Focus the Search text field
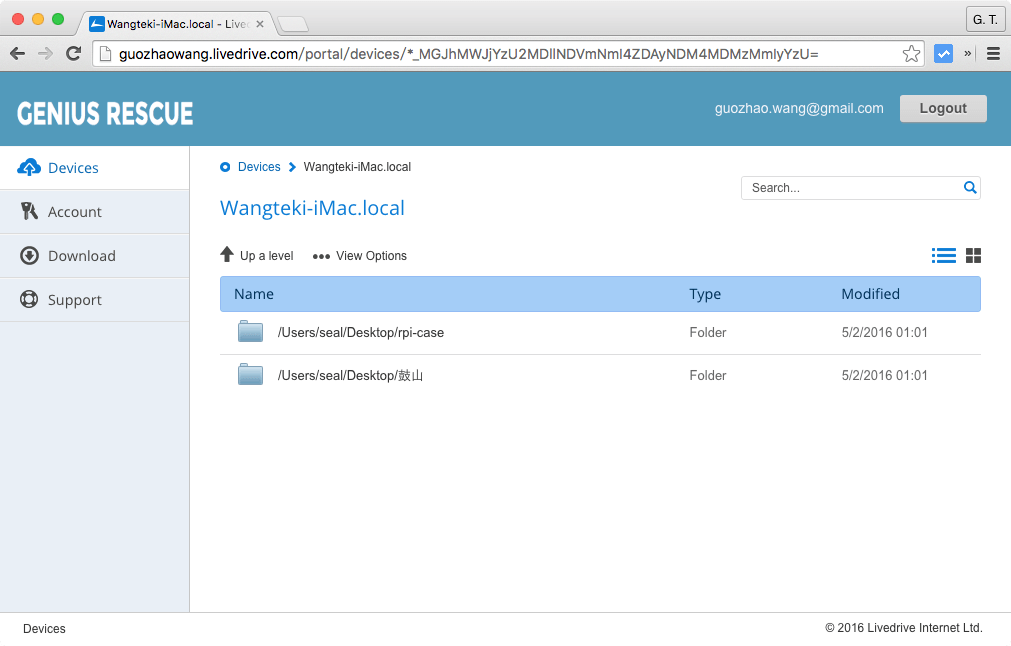The height and width of the screenshot is (646, 1011). tap(850, 188)
